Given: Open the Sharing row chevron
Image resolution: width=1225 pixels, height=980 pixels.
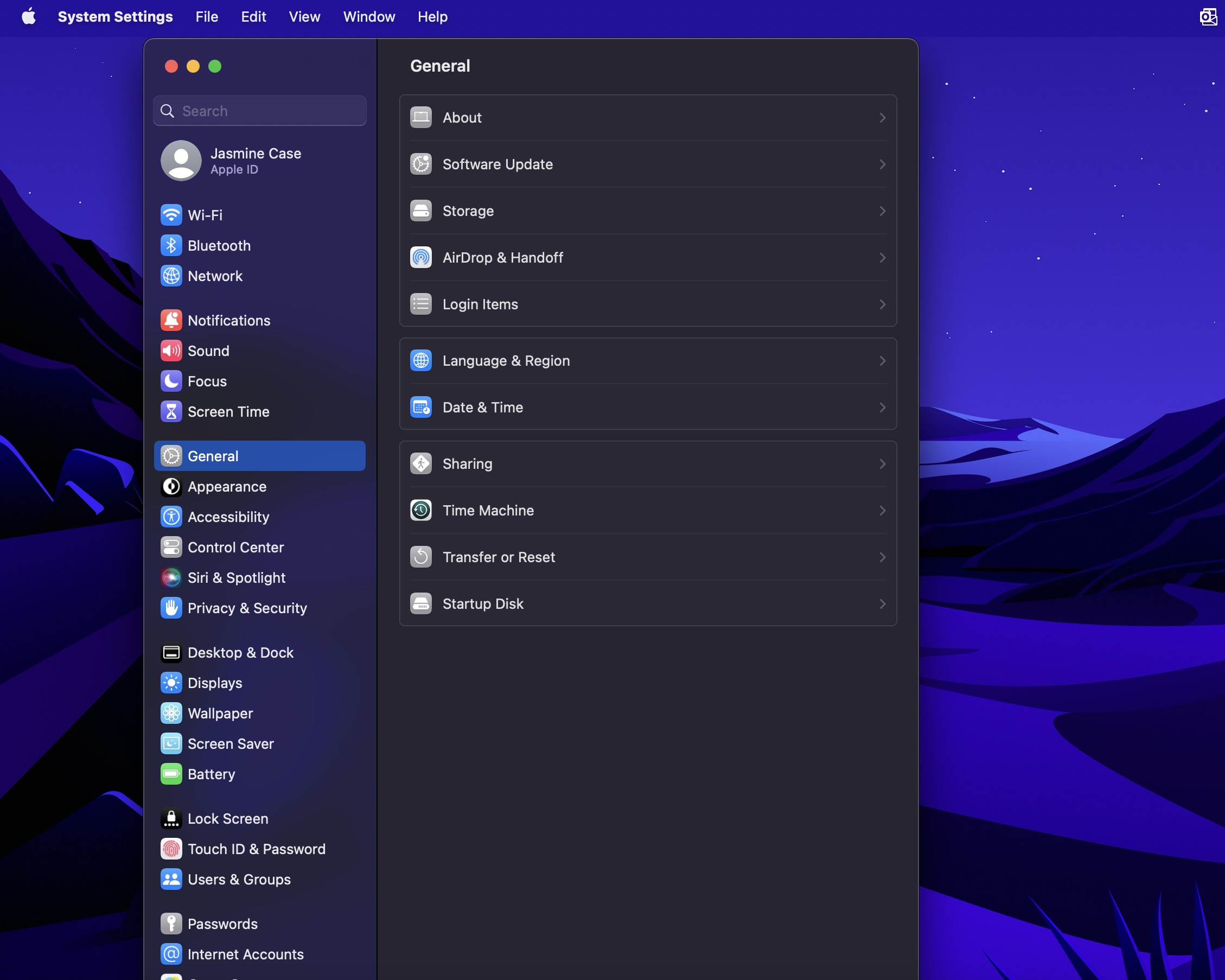Looking at the screenshot, I should pyautogui.click(x=882, y=464).
